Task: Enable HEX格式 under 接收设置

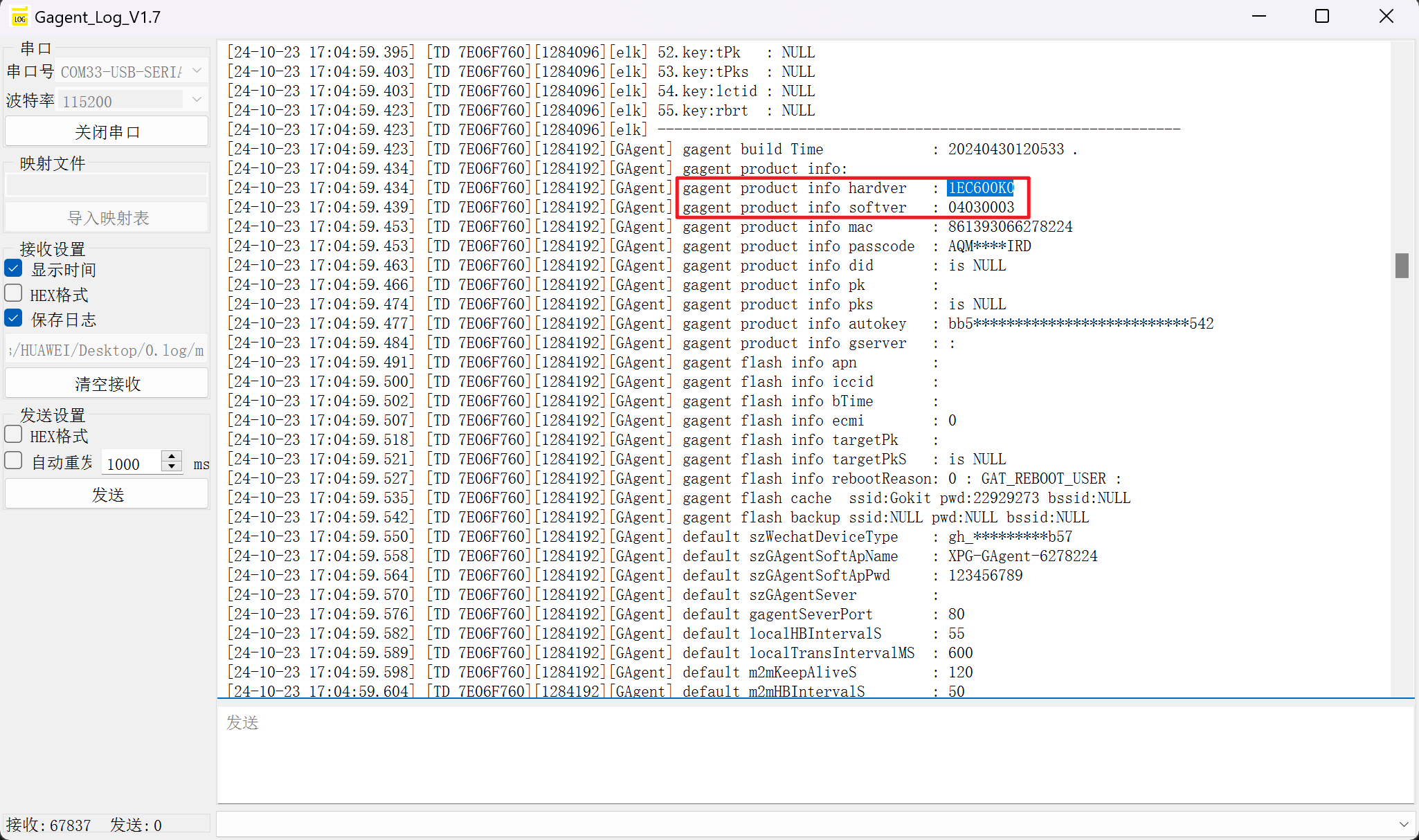Action: coord(14,293)
